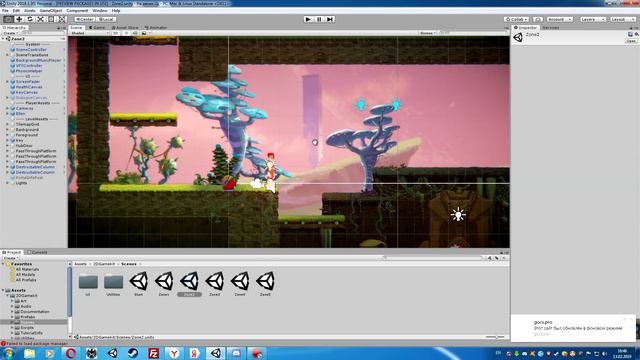Select the combined Transform tool
Viewport: 640px width, 360px height.
coord(62,19)
